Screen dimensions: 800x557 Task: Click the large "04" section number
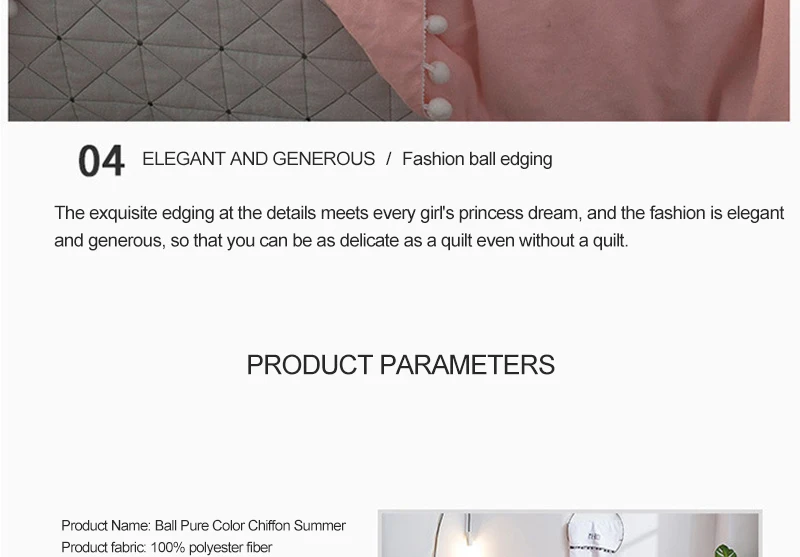point(101,161)
